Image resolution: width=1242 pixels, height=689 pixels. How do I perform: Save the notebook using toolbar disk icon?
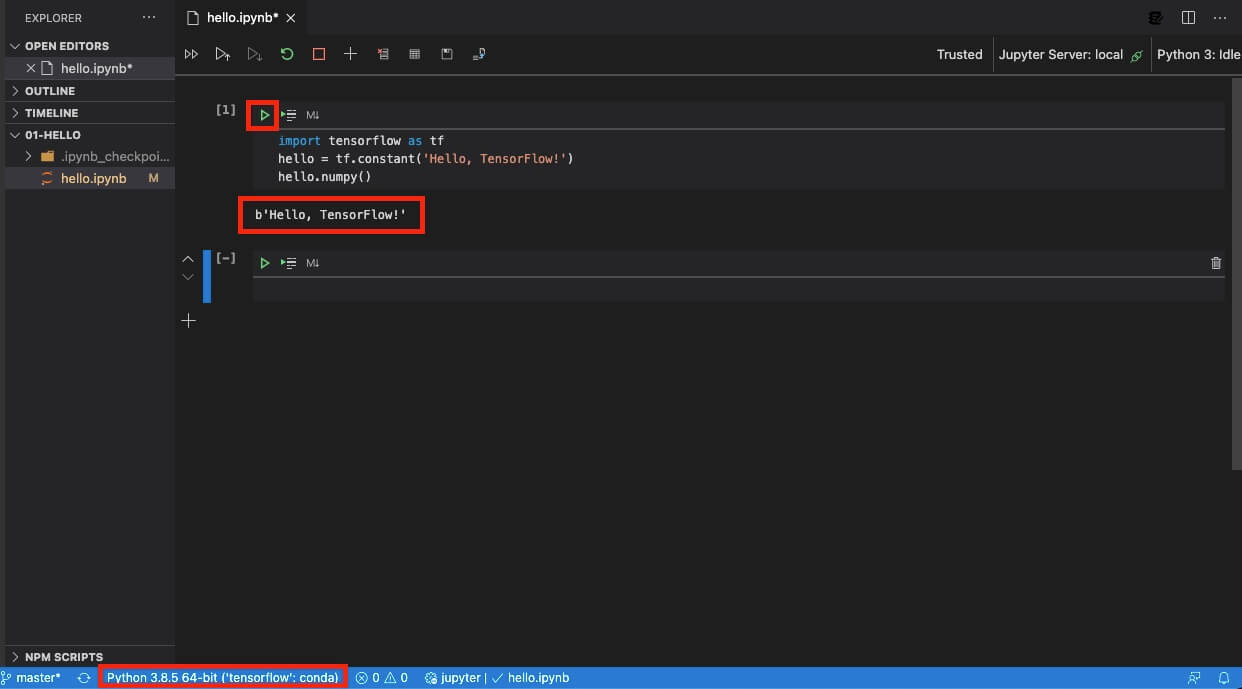(447, 54)
